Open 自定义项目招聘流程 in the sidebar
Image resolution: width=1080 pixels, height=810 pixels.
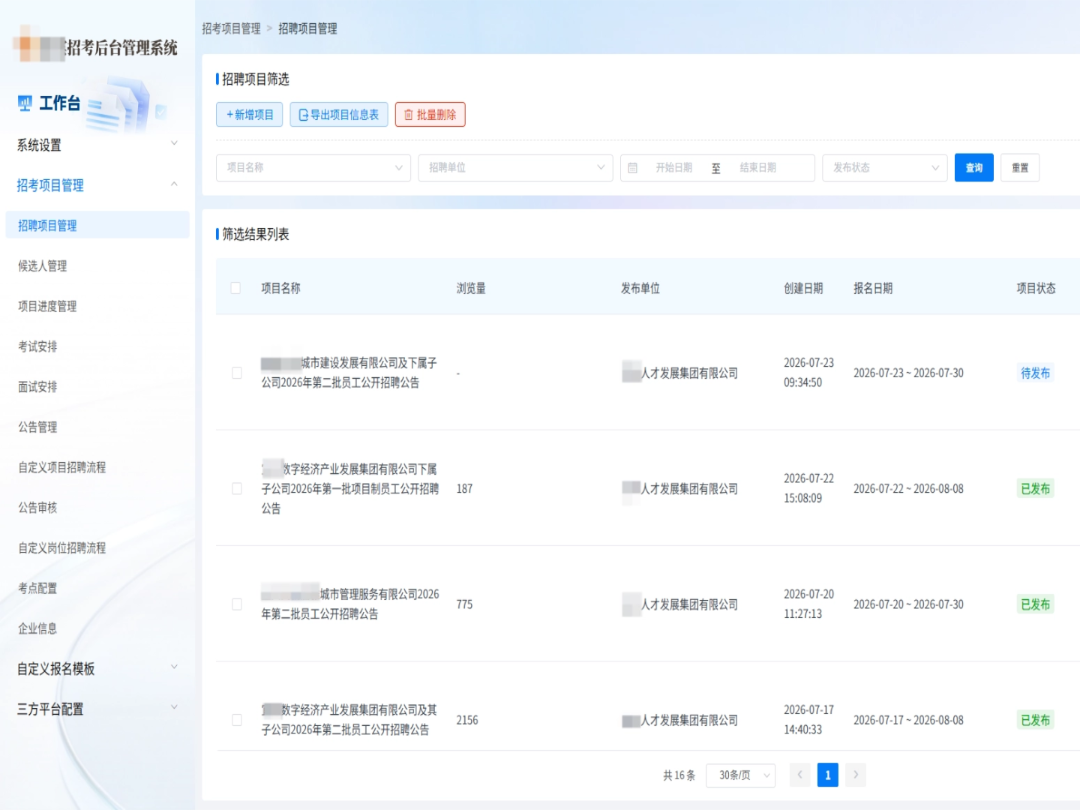(62, 467)
